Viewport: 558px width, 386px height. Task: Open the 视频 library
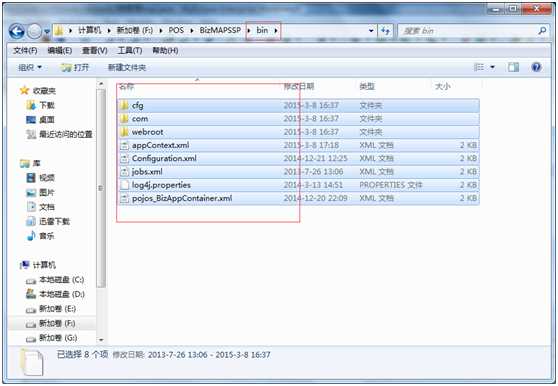click(x=47, y=178)
